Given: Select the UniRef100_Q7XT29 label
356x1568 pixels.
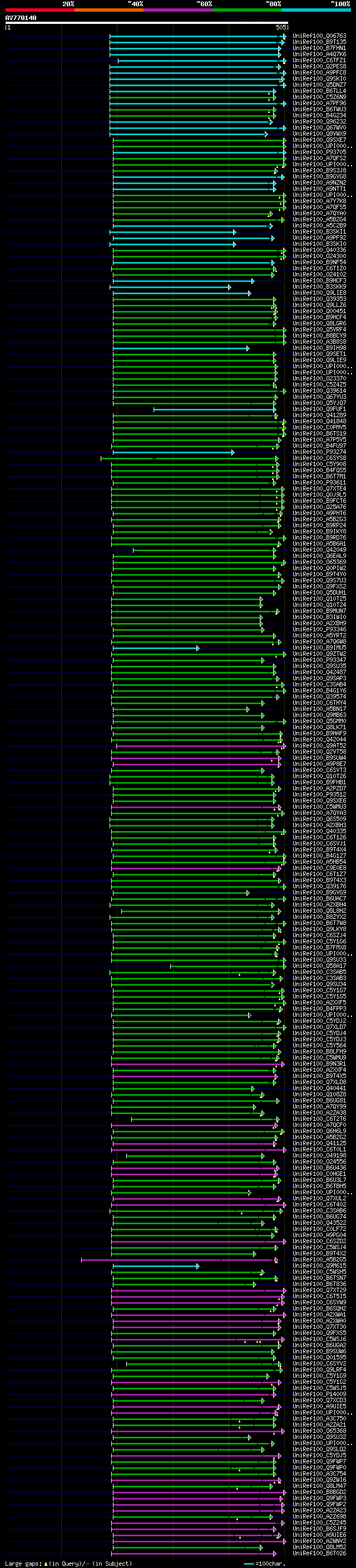Looking at the screenshot, I should click(x=319, y=1290).
